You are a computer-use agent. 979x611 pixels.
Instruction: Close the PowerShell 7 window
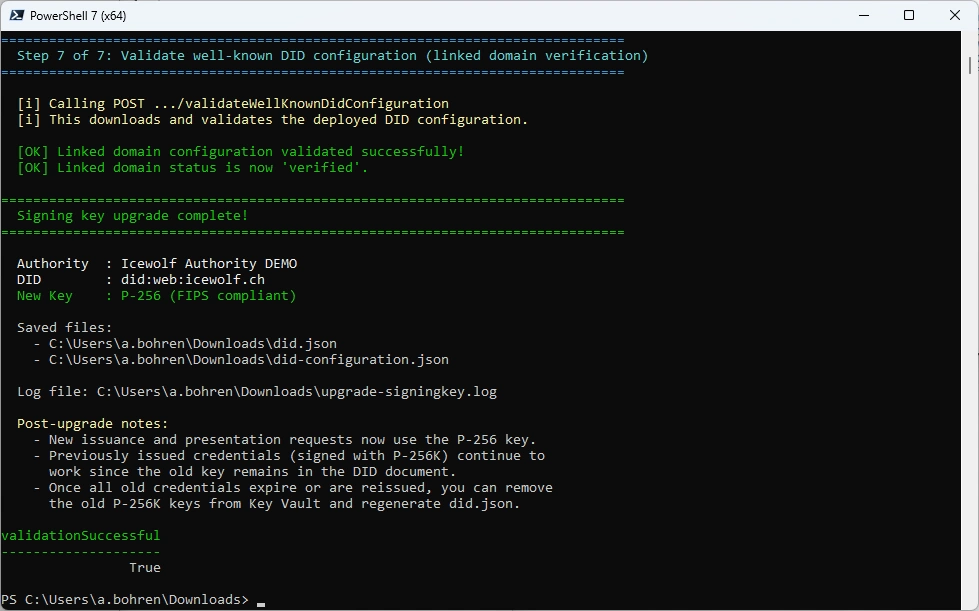[955, 15]
